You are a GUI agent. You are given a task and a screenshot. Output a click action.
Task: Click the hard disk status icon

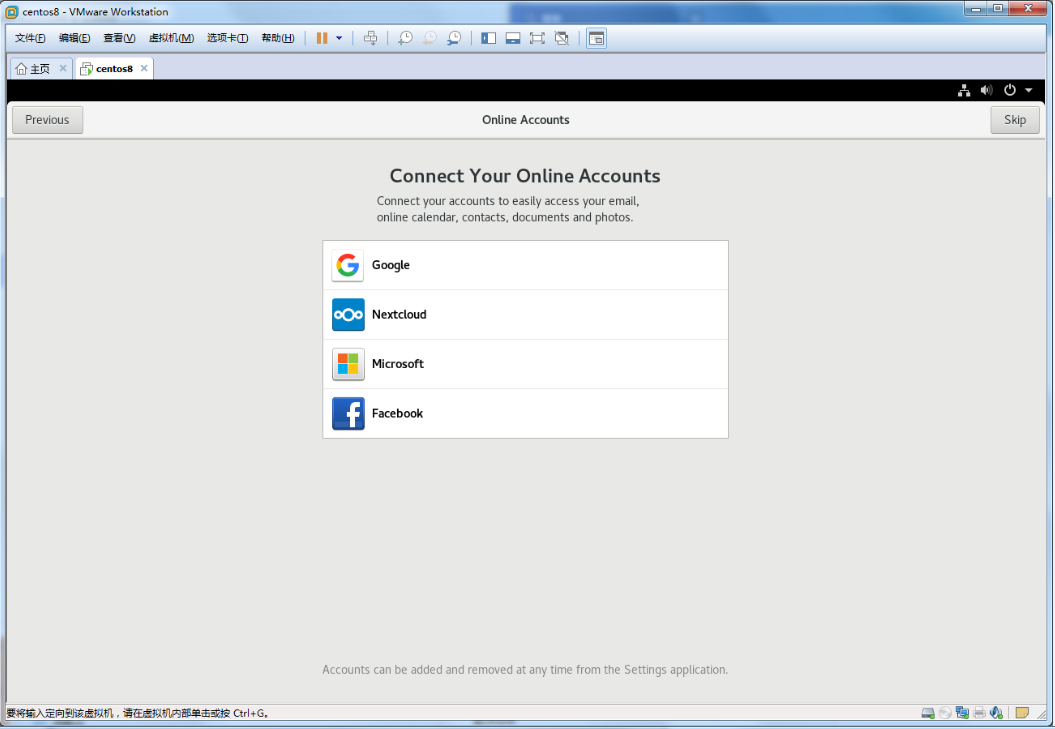click(x=928, y=713)
